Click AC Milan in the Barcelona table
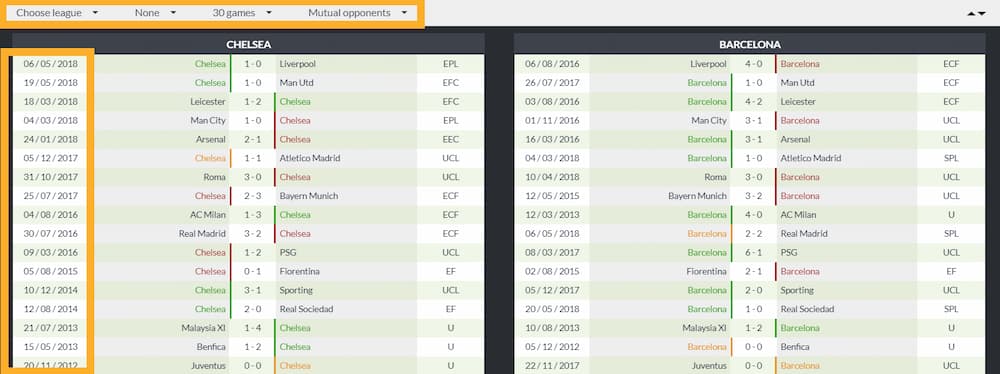 click(x=798, y=214)
